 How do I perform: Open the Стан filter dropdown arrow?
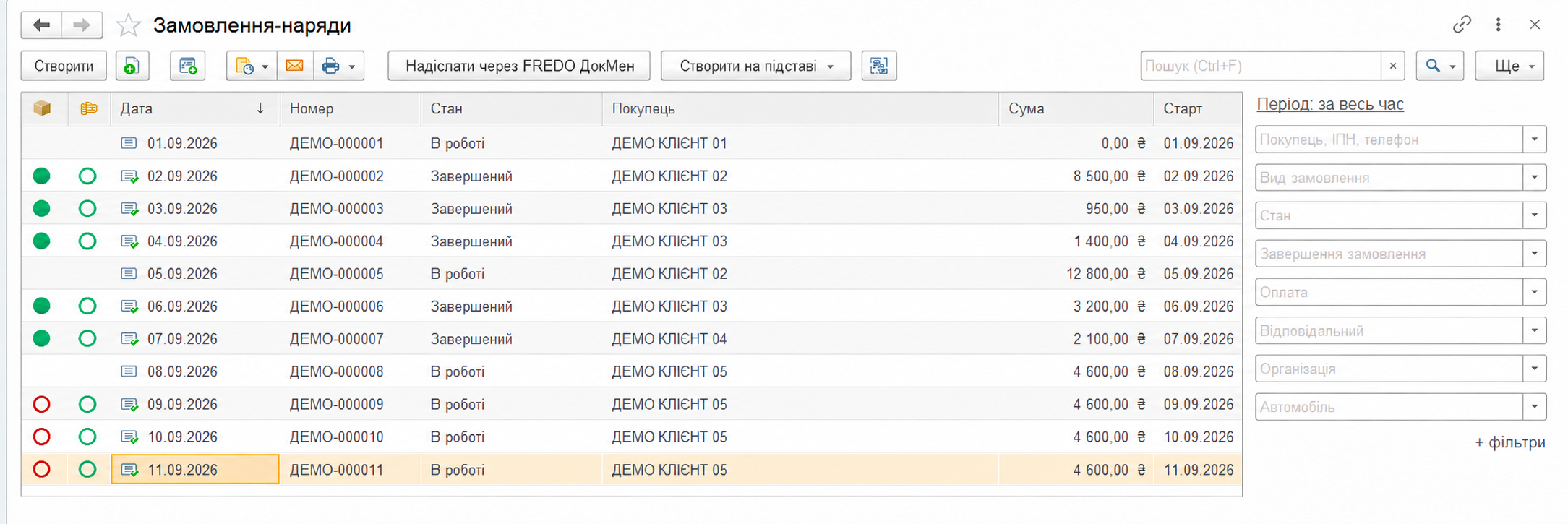click(x=1534, y=215)
